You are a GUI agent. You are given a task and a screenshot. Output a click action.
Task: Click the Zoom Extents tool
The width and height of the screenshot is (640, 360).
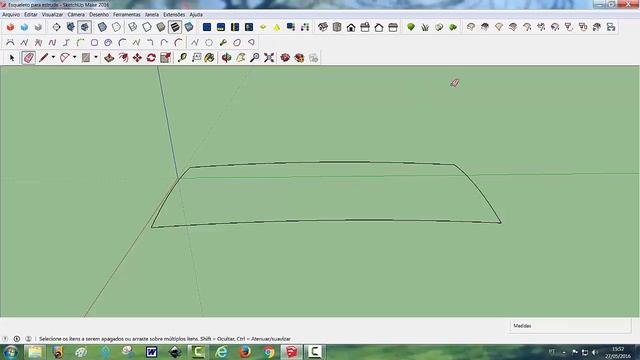[269, 58]
